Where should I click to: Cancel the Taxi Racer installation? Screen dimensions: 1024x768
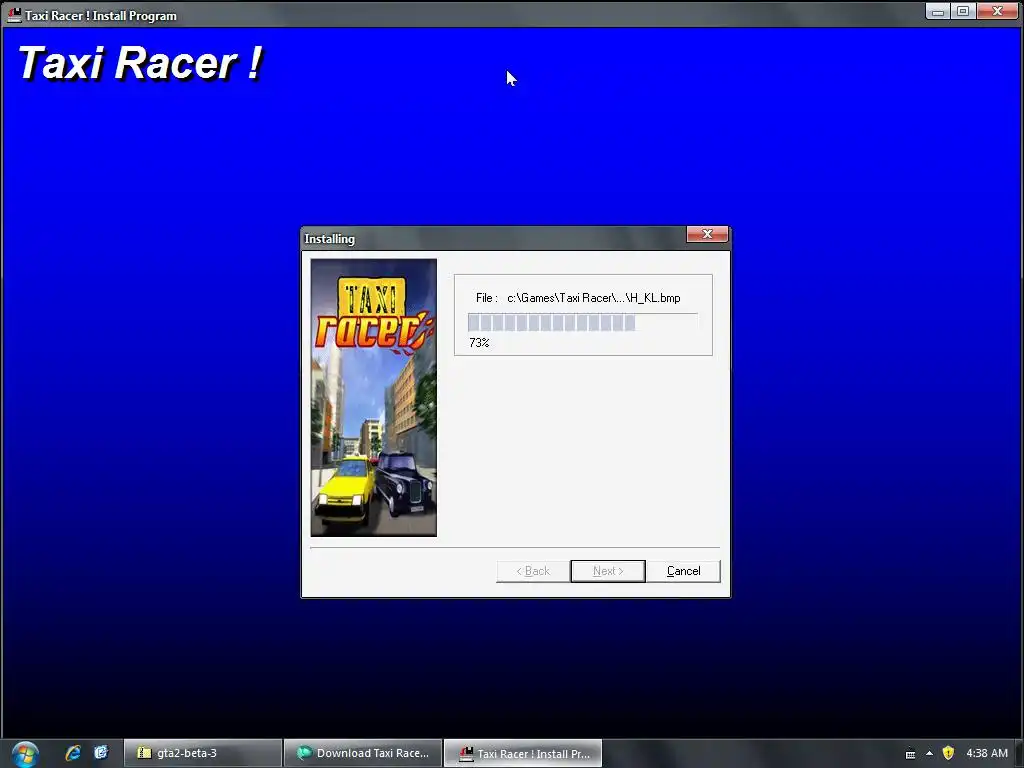(683, 571)
